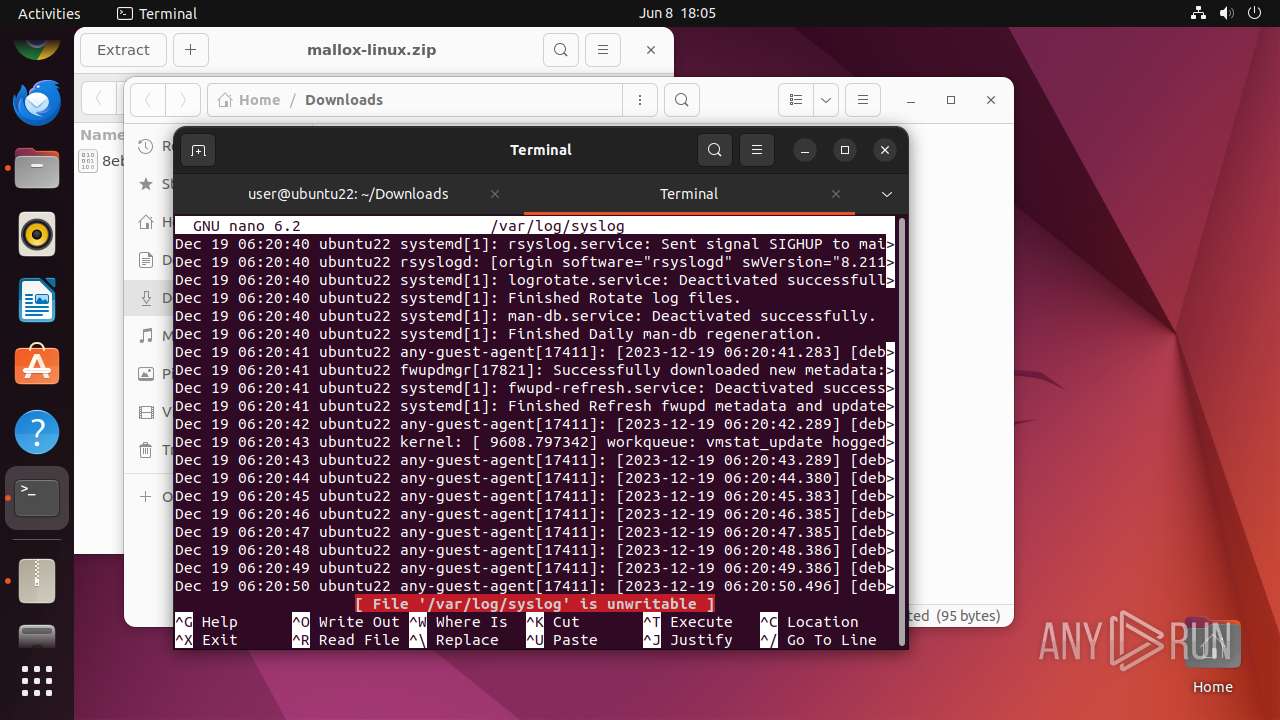1280x720 pixels.
Task: Click volume icon in system tray
Action: click(1227, 13)
